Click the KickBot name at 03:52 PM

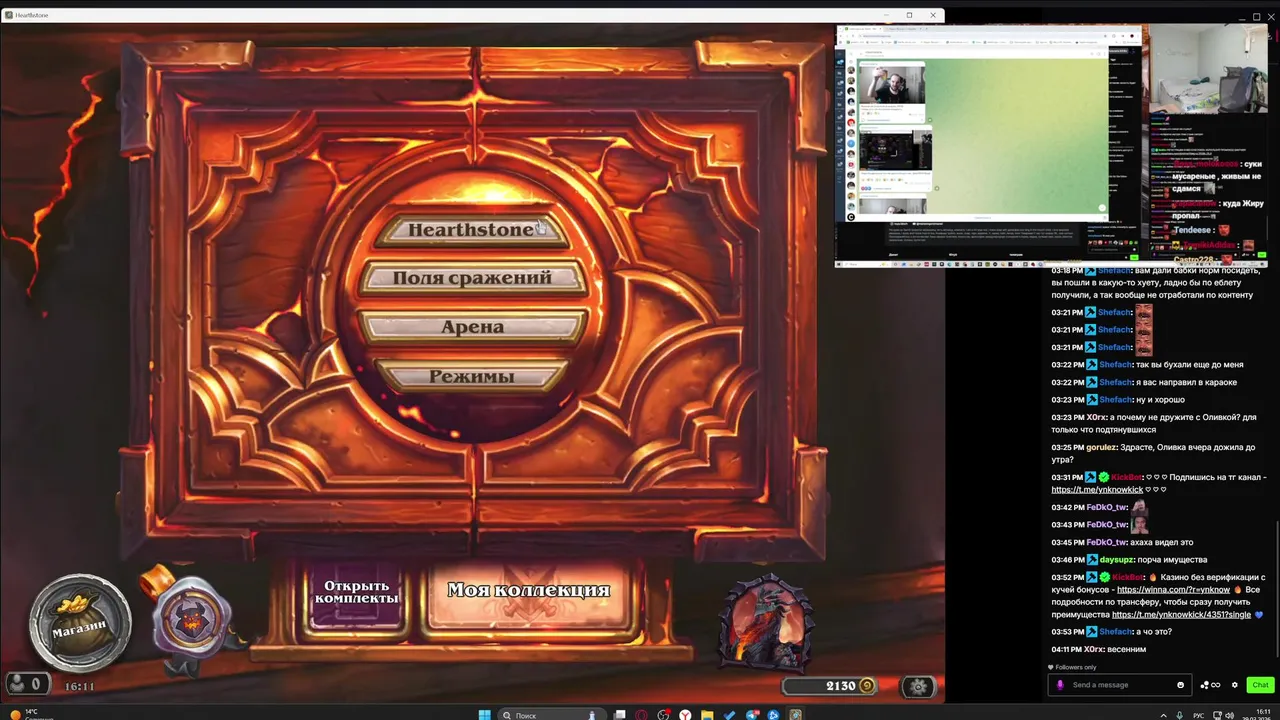click(x=1126, y=577)
